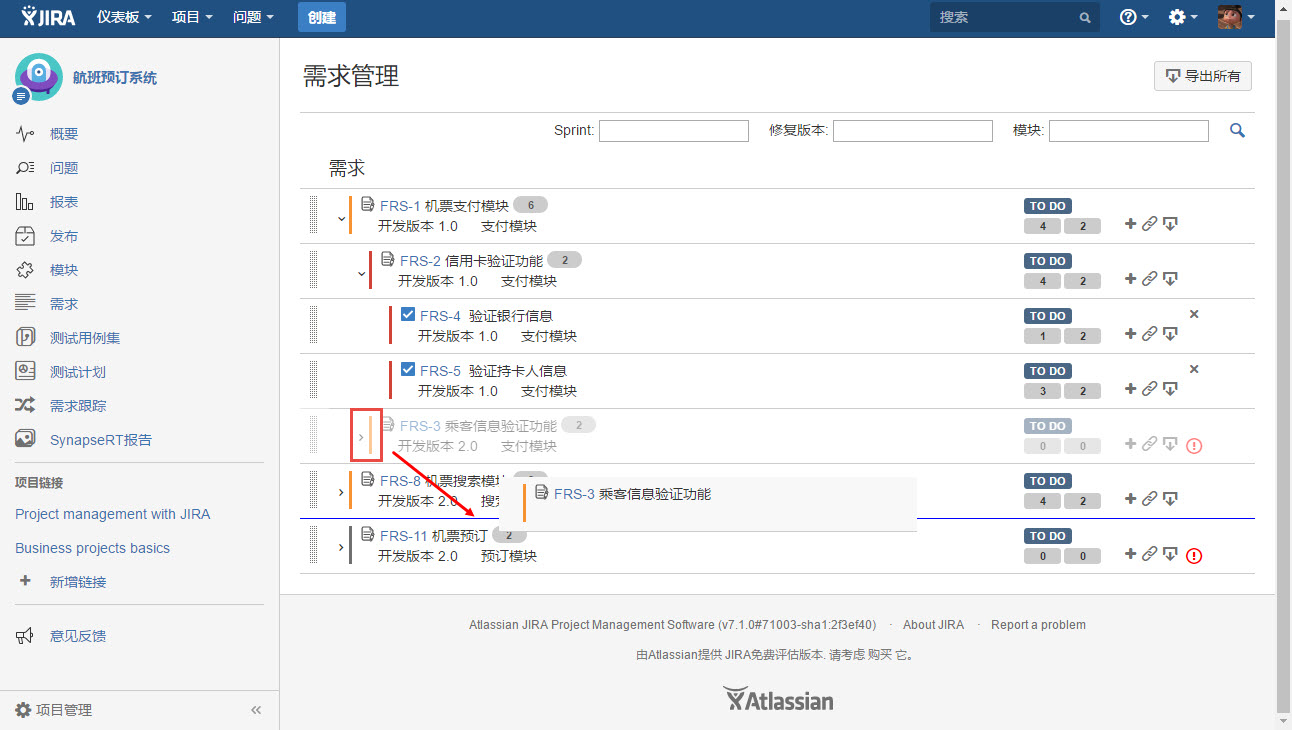The image size is (1292, 730).
Task: Focus the 修复版本 filter input
Action: click(x=913, y=131)
